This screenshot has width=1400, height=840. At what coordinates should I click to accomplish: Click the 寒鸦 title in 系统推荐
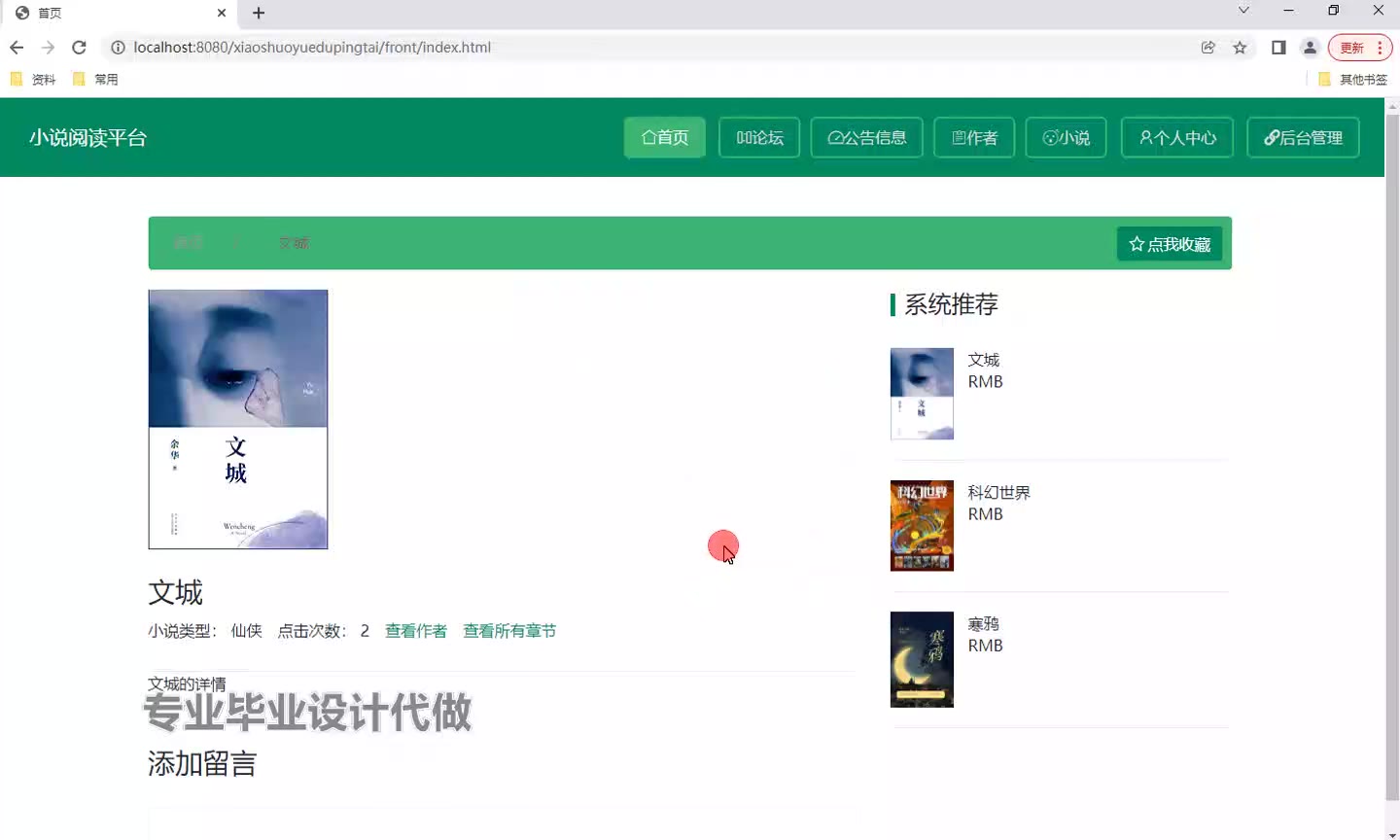(x=984, y=623)
